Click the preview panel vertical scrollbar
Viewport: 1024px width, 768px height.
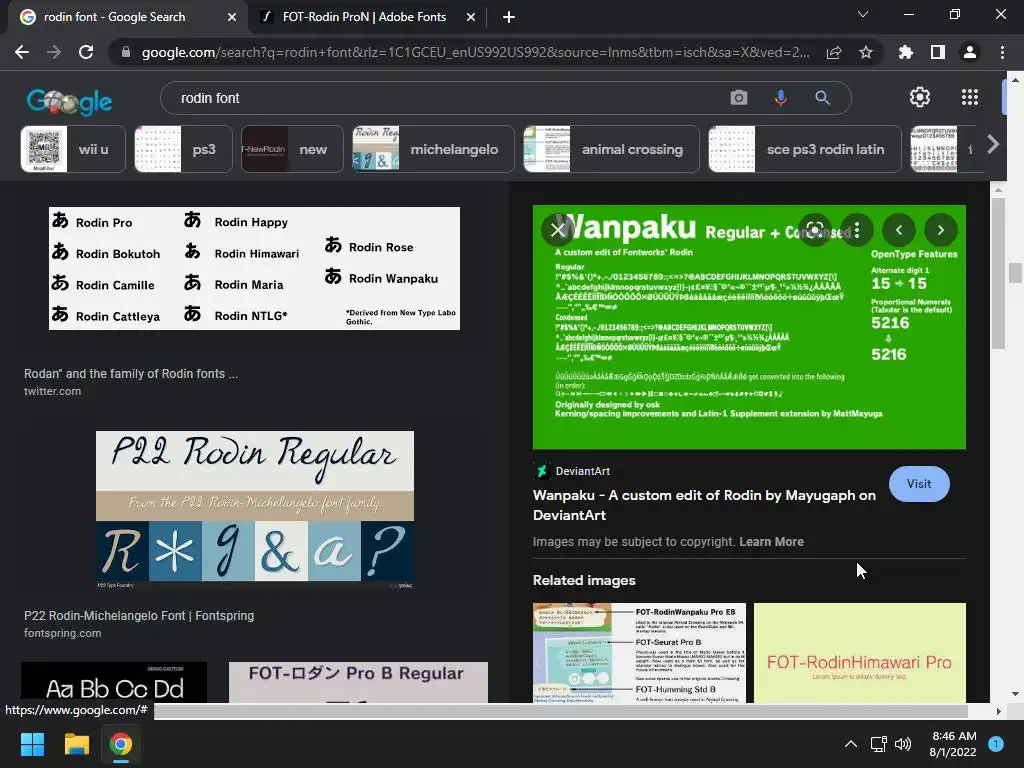997,274
